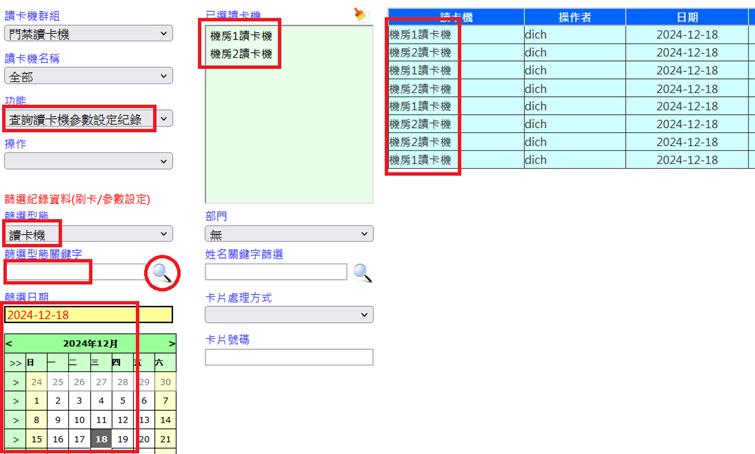Pick day 18 in the calendar
Screen dimensions: 755x454
(101, 439)
